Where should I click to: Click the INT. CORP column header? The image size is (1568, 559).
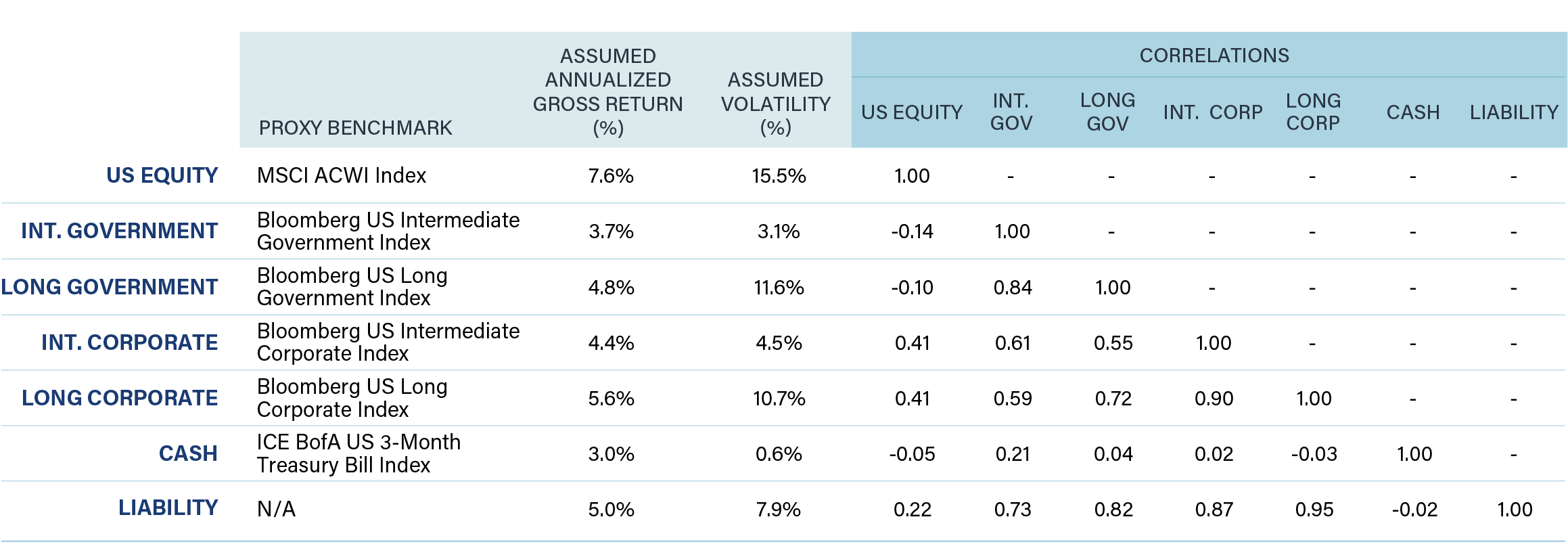(x=1212, y=112)
